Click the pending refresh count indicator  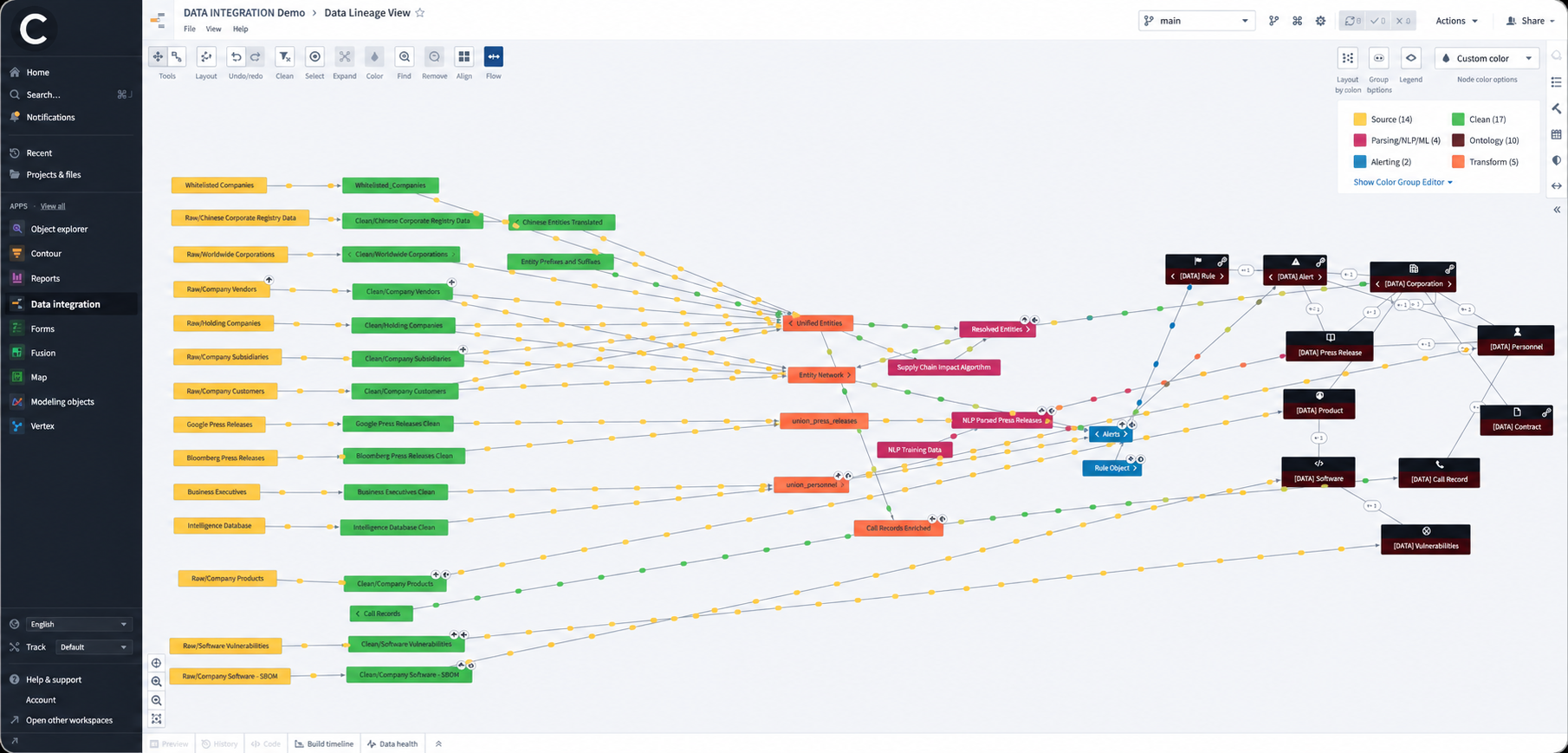(x=1352, y=21)
